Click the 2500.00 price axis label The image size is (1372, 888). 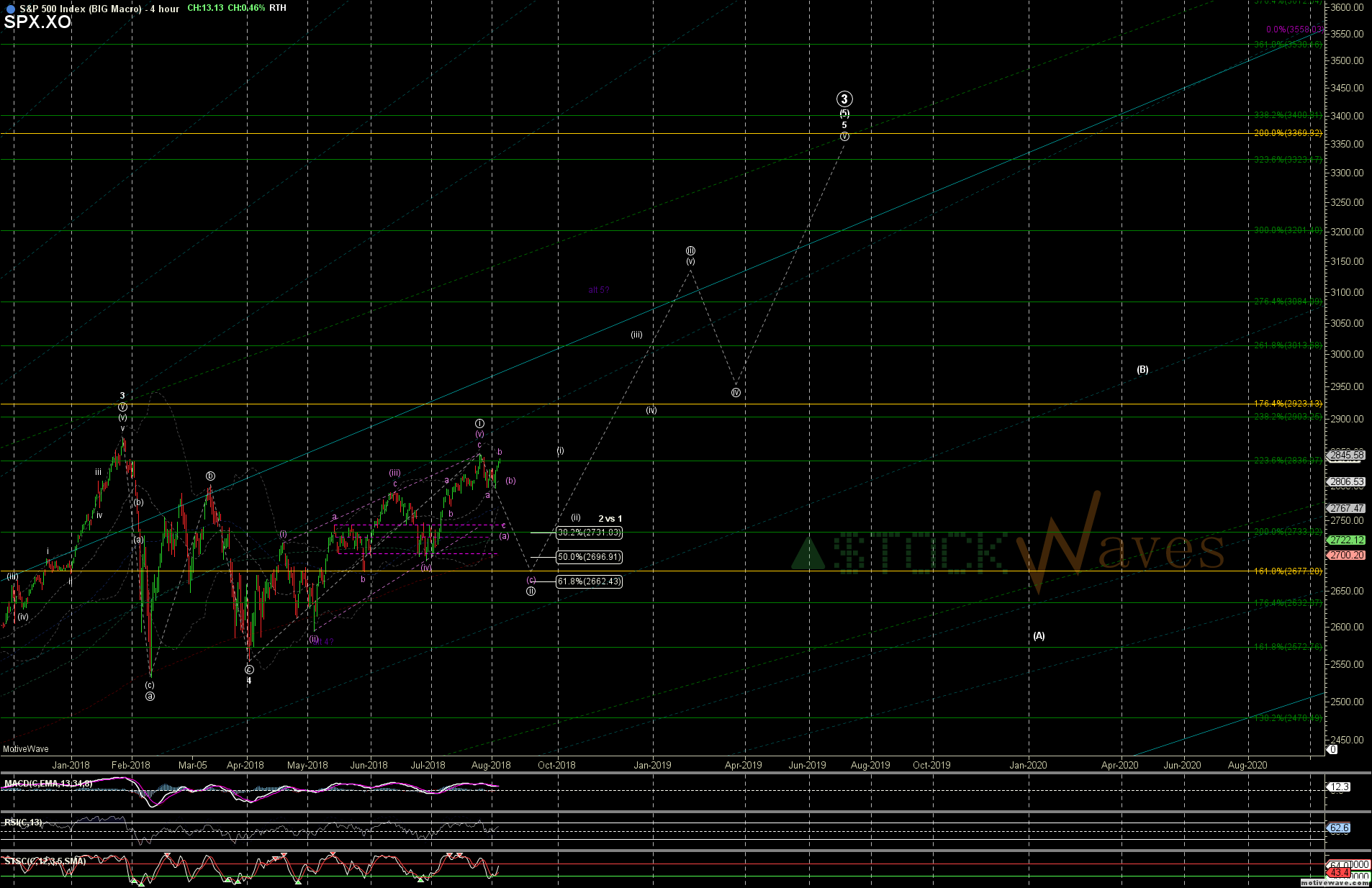tap(1347, 702)
